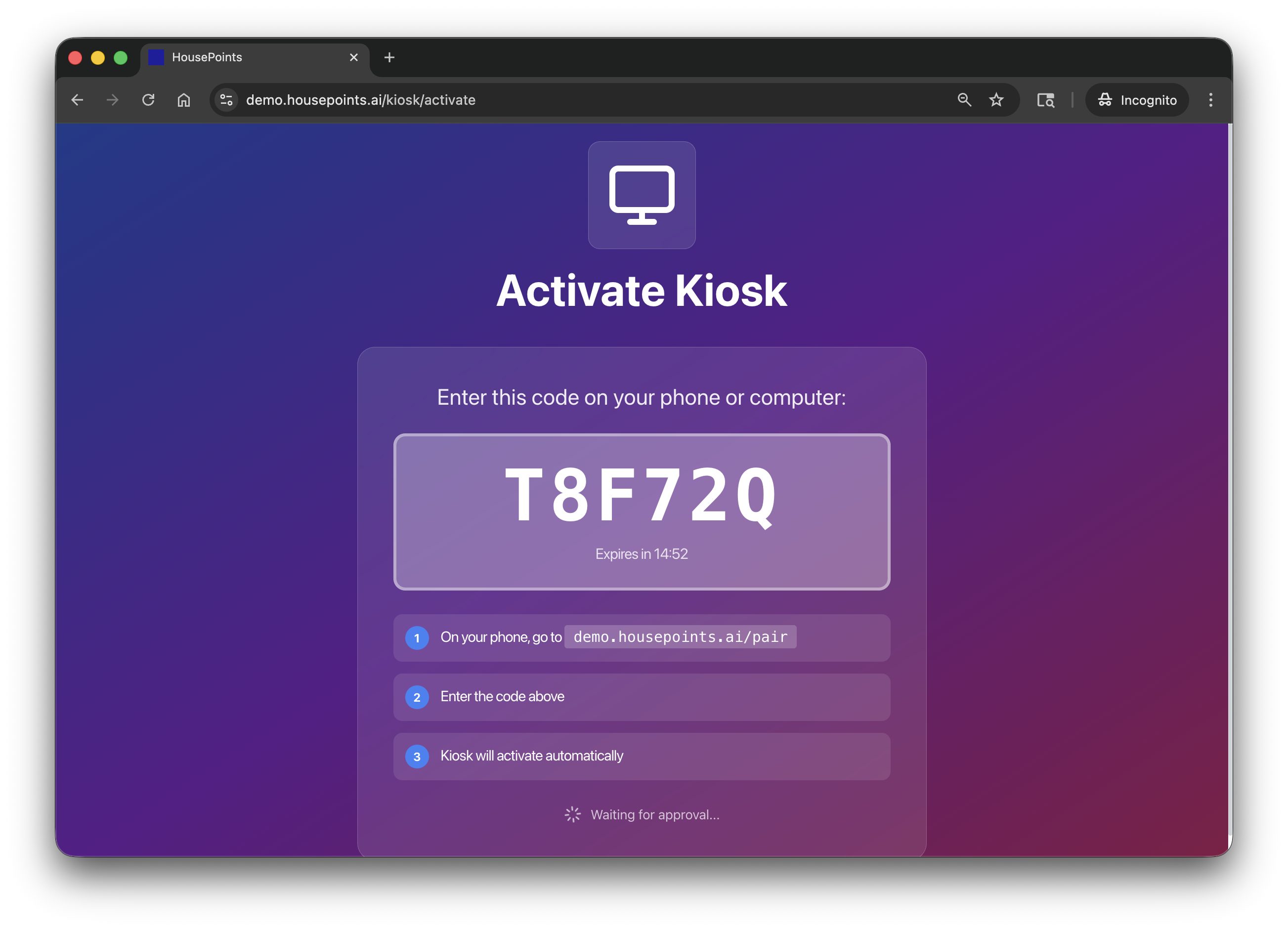This screenshot has height=930, width=1288.
Task: Click the HousePoints tab favicon
Action: (156, 57)
